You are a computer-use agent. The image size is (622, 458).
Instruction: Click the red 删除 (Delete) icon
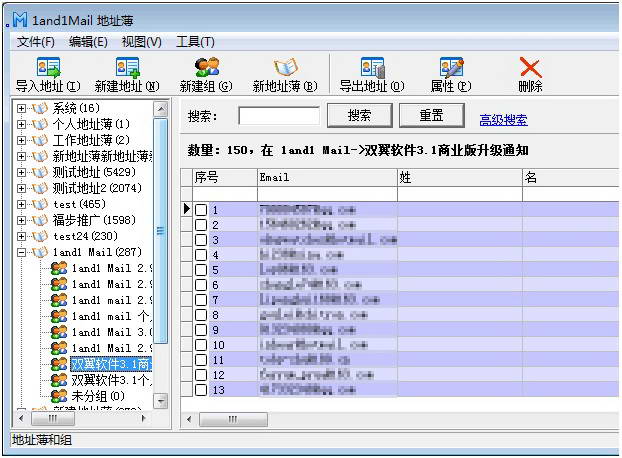(x=530, y=67)
